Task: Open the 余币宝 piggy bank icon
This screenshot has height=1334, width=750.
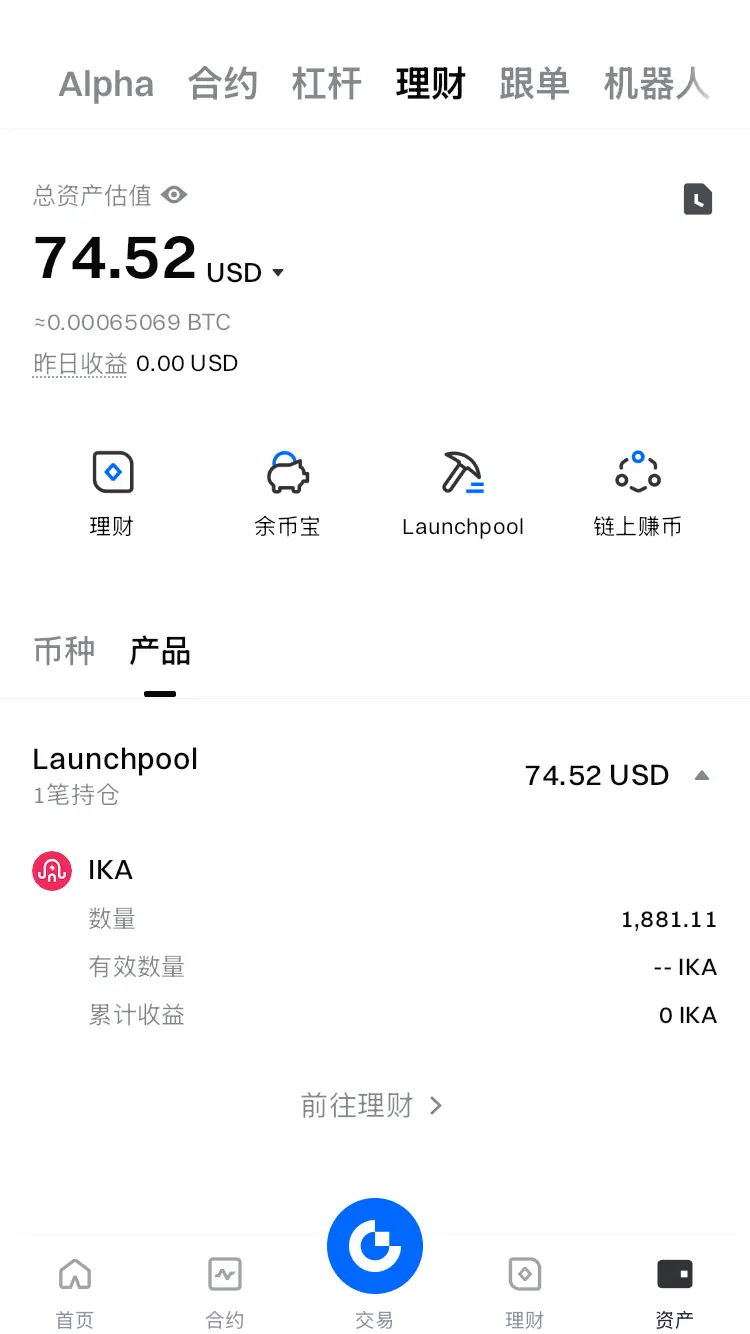Action: 287,472
